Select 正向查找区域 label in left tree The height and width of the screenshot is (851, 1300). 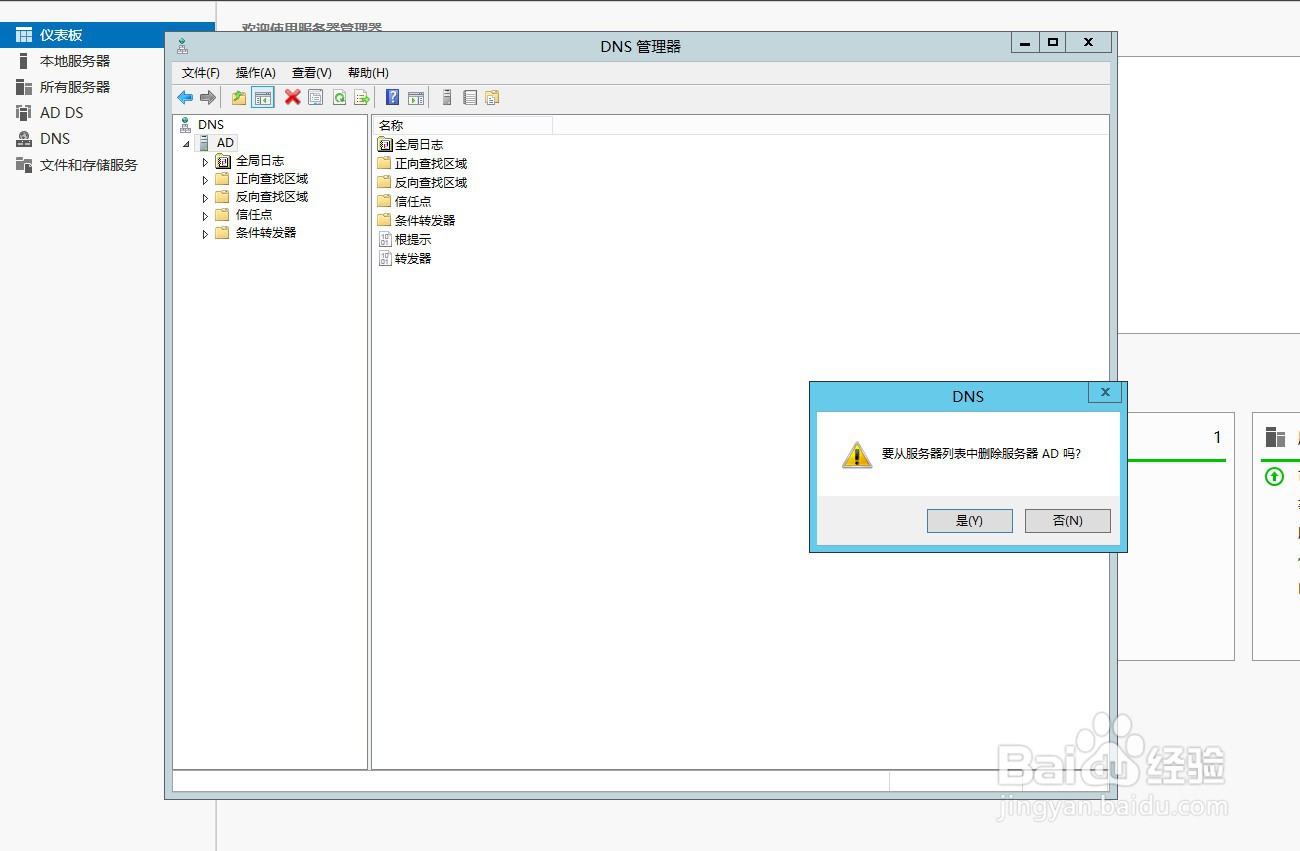[272, 179]
